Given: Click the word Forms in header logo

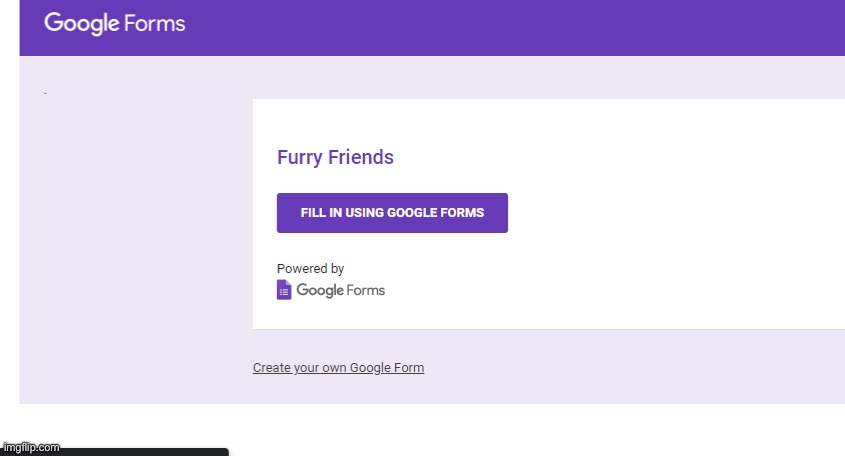Looking at the screenshot, I should click(x=155, y=24).
